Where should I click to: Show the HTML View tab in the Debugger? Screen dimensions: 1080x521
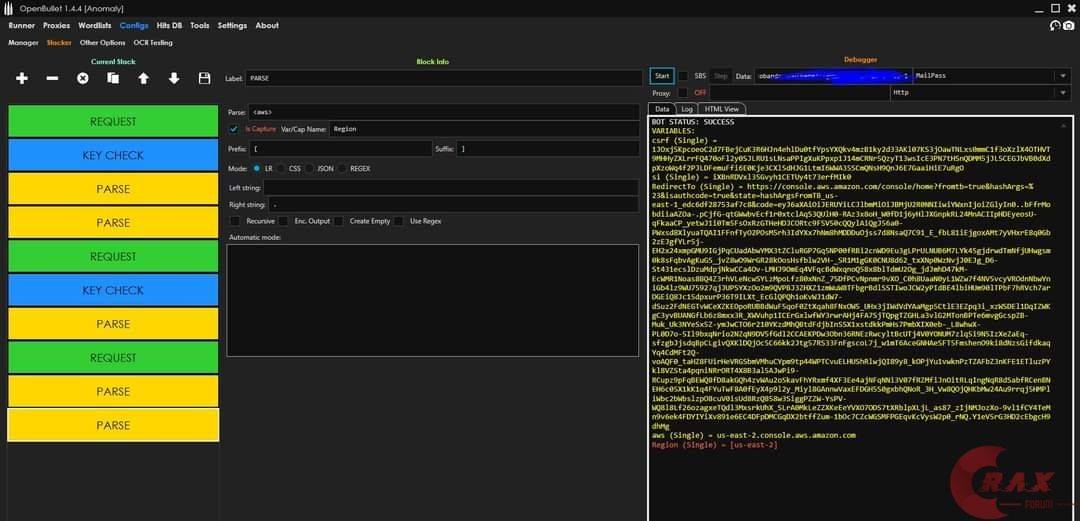coord(722,109)
